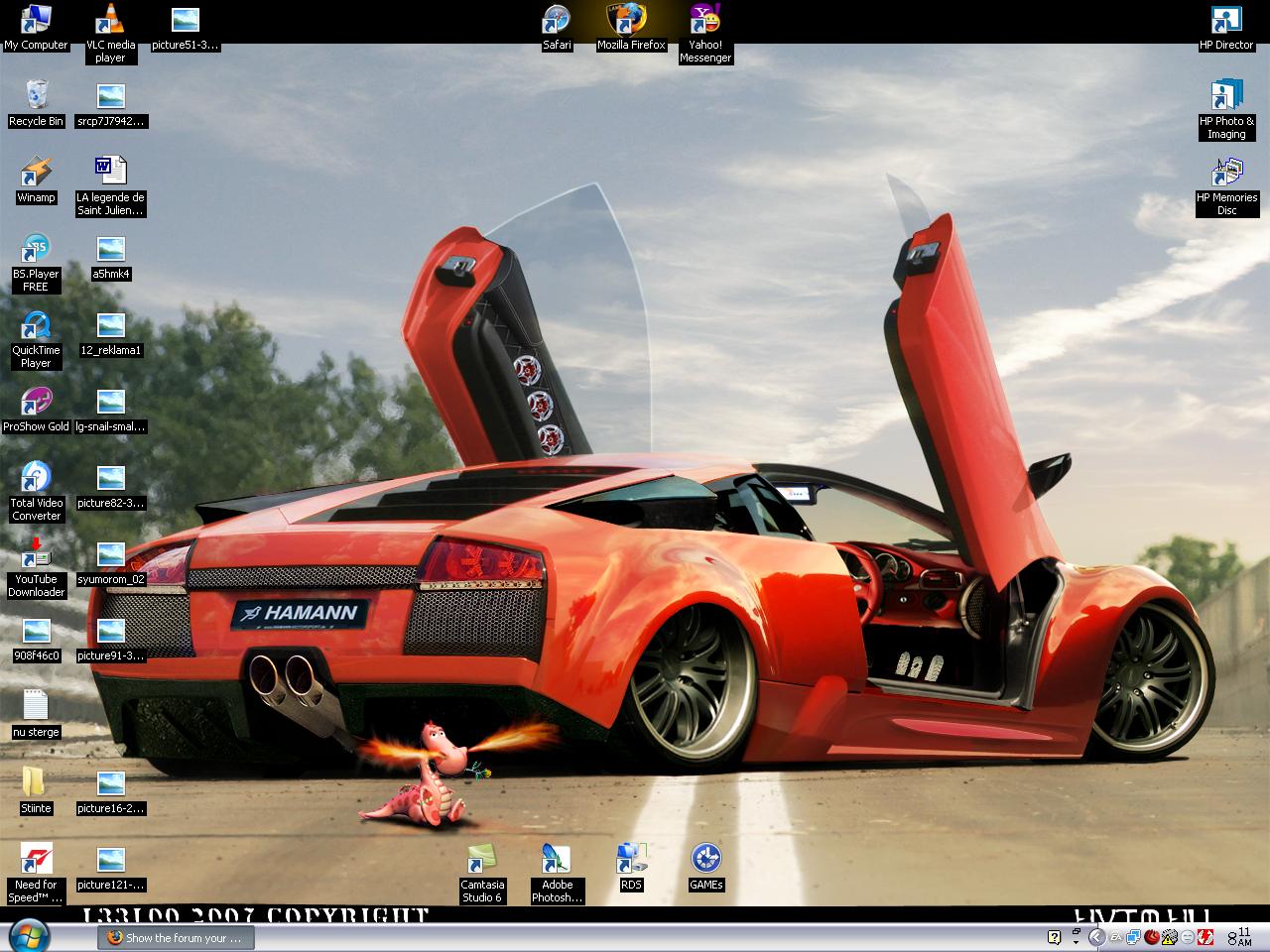Select the VLC media player shortcut
The height and width of the screenshot is (952, 1270).
coord(110,34)
